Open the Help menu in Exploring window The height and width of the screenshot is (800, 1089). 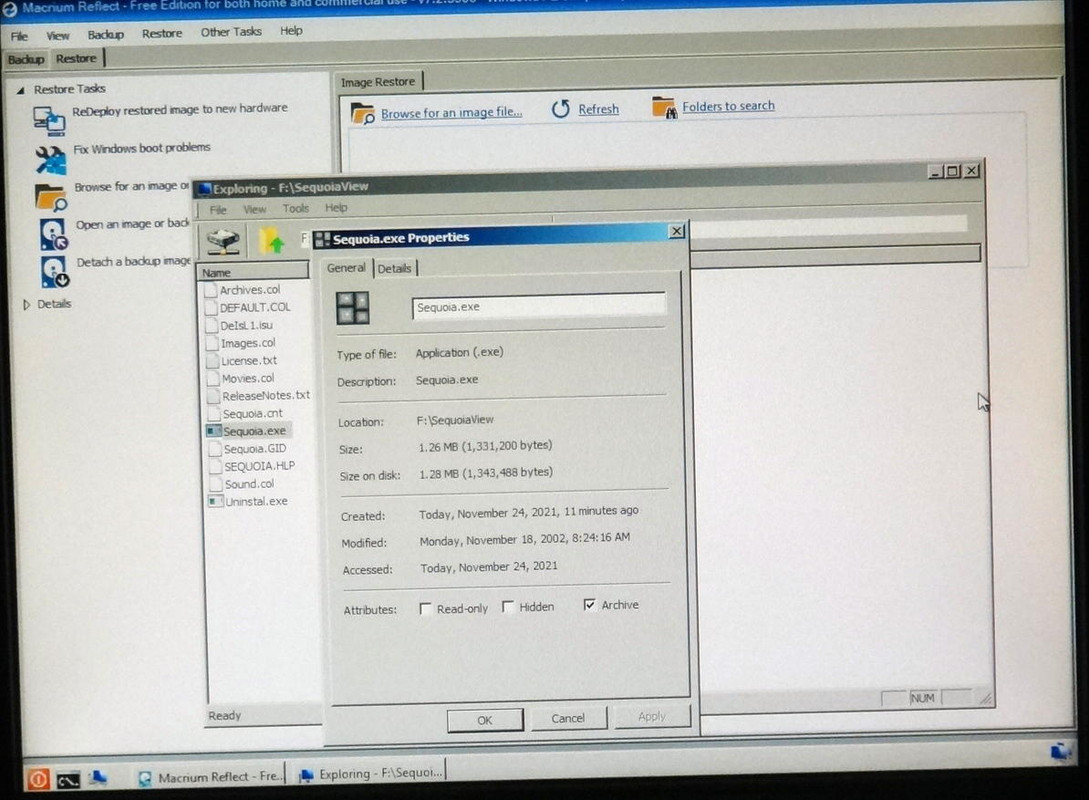(336, 208)
